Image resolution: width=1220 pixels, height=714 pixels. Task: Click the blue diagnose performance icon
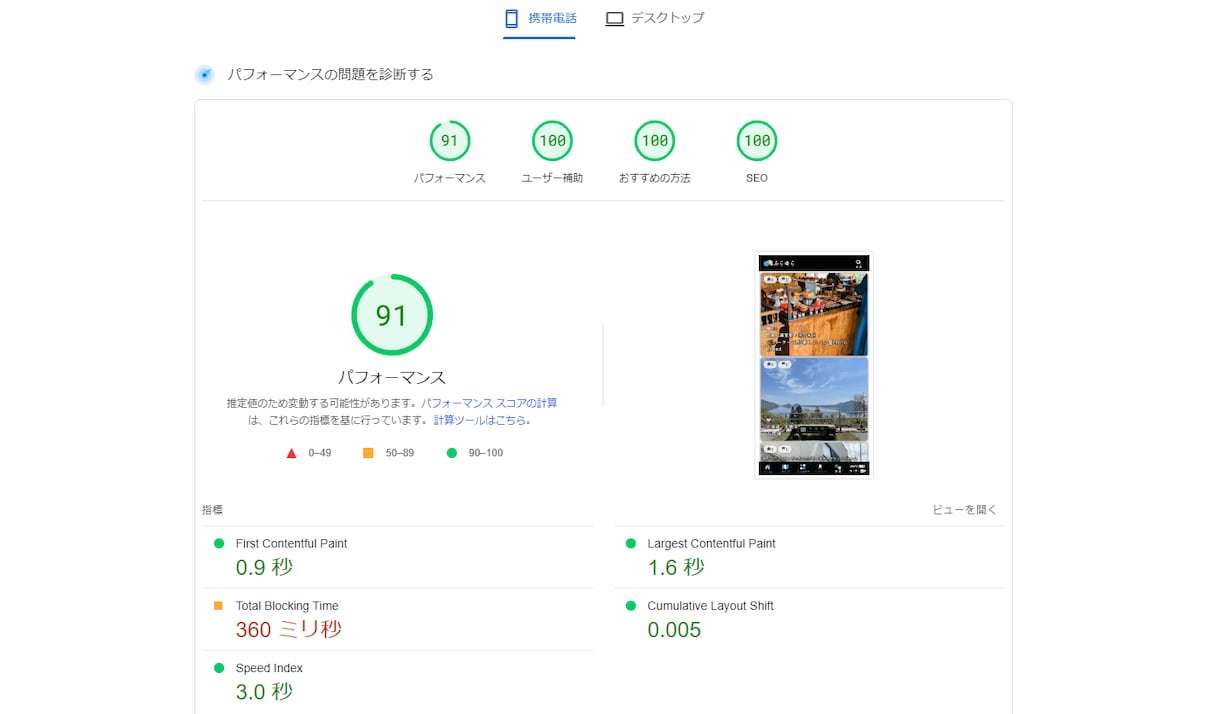(x=205, y=75)
